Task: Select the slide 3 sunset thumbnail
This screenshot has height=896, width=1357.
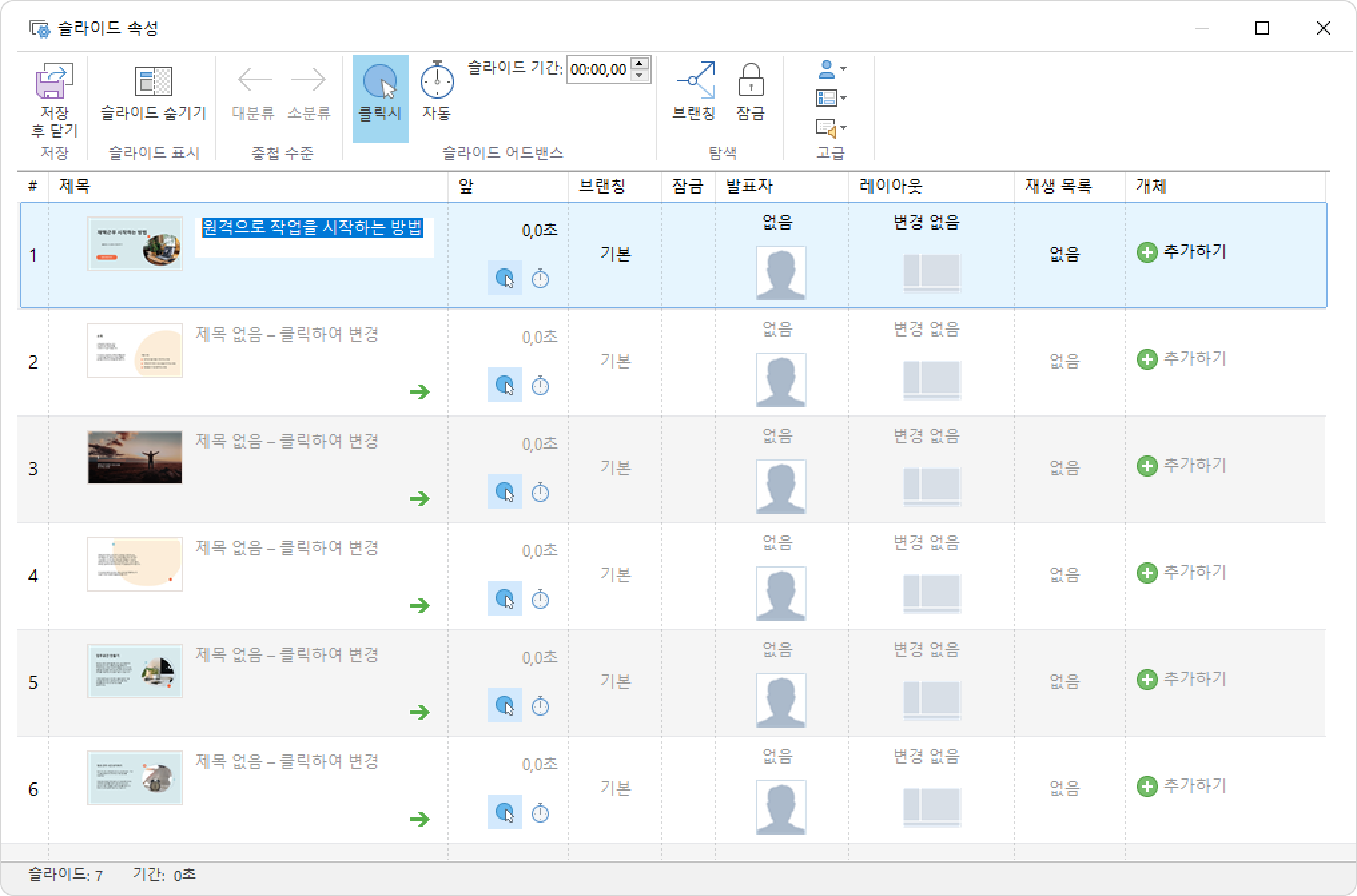Action: 135,457
